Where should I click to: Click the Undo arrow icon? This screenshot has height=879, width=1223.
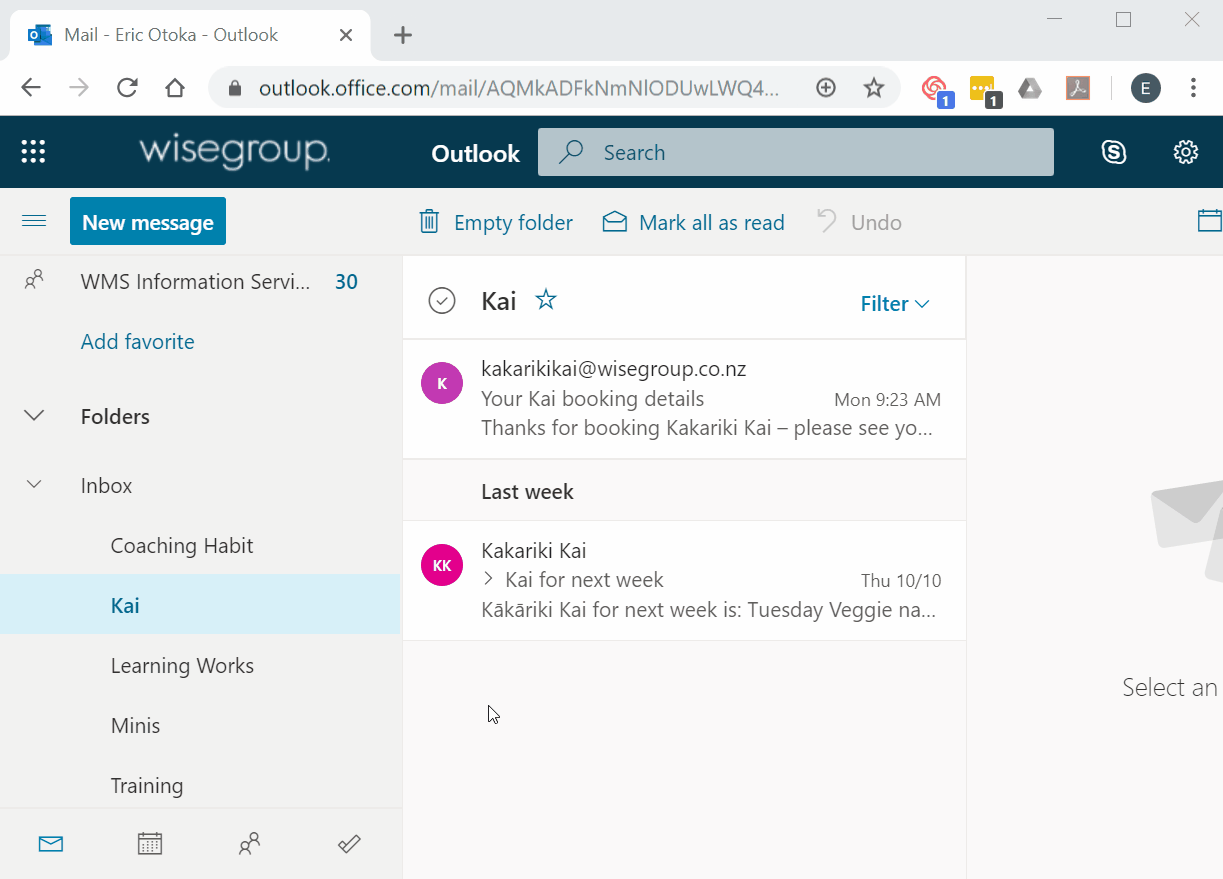(x=826, y=222)
